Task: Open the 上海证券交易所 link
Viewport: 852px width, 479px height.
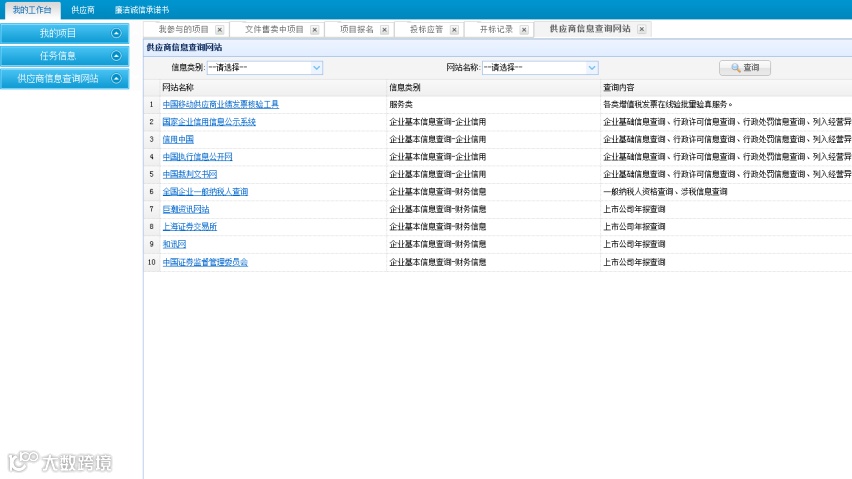Action: pyautogui.click(x=190, y=226)
